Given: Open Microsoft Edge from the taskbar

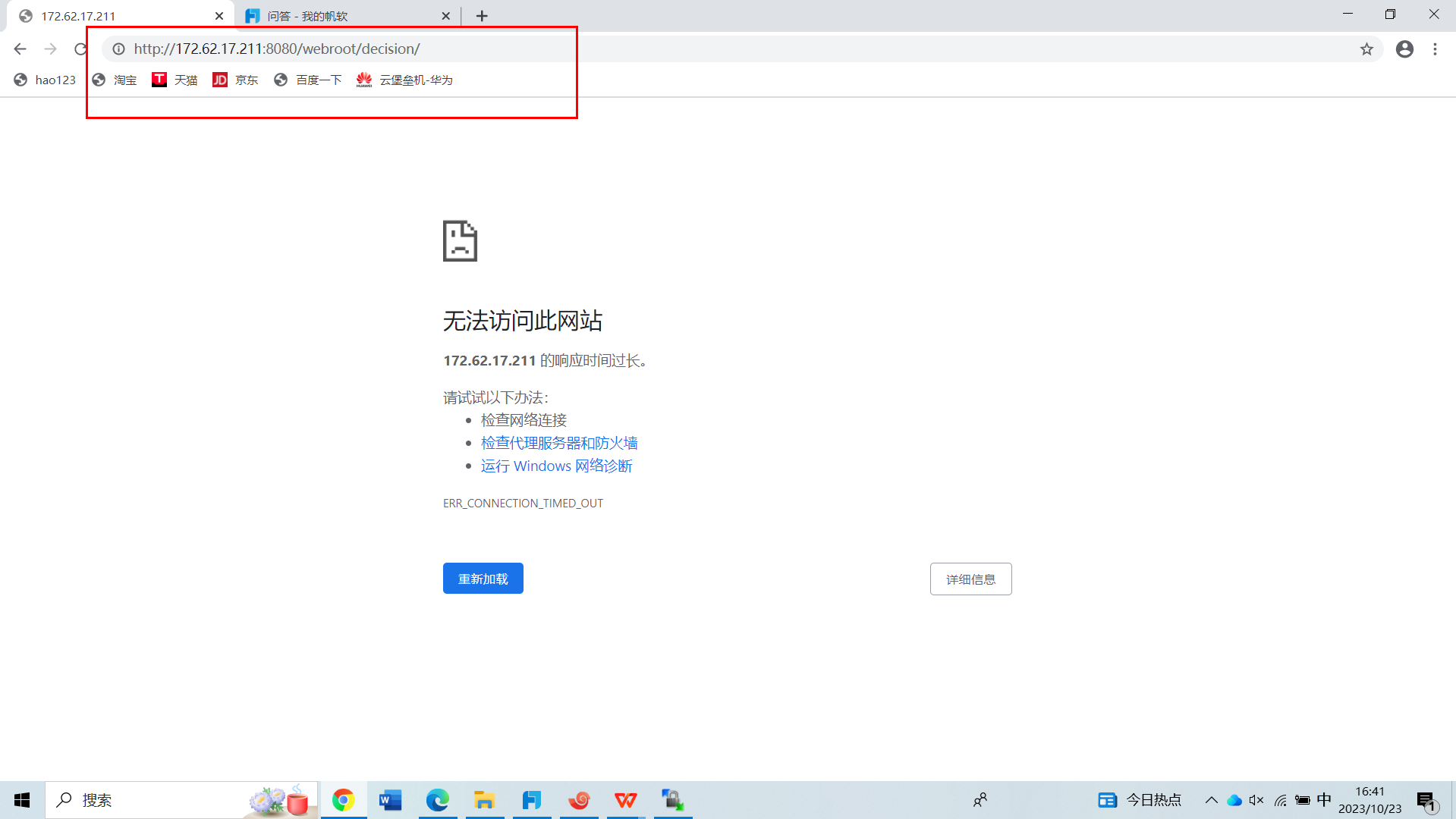Looking at the screenshot, I should (437, 800).
